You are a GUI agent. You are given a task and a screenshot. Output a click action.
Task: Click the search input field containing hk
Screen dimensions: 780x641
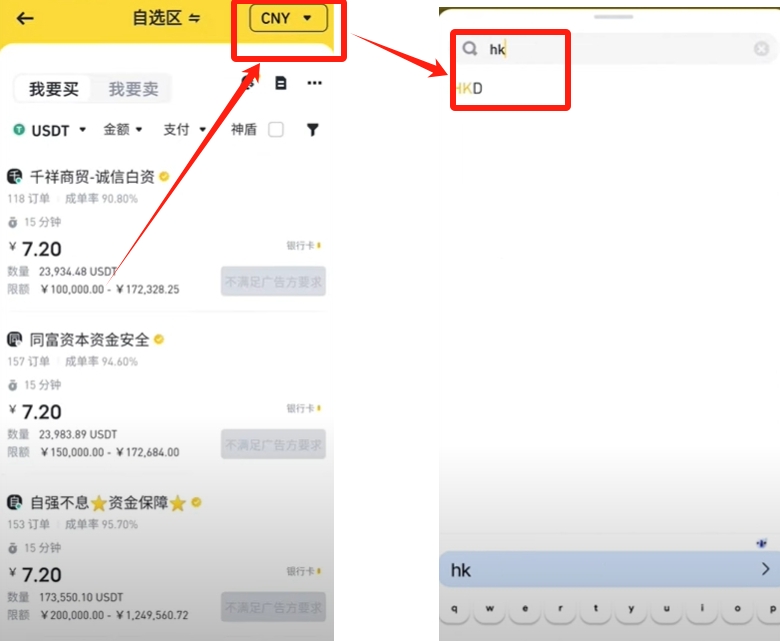(x=610, y=49)
